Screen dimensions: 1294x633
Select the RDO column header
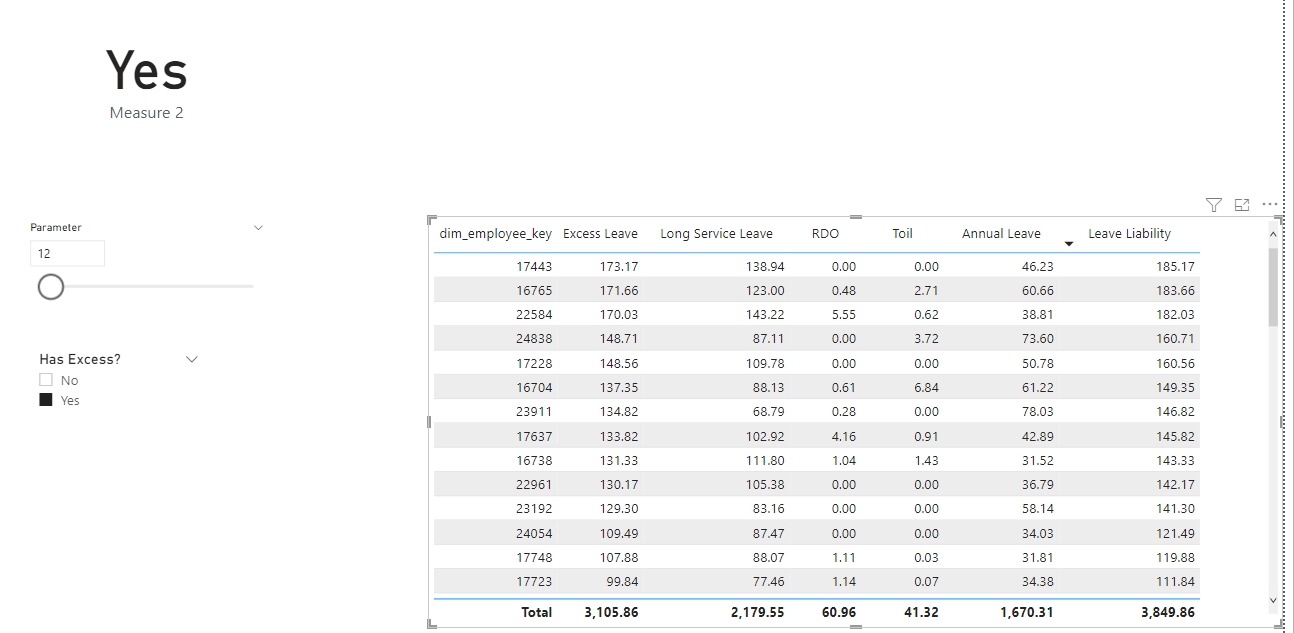825,234
